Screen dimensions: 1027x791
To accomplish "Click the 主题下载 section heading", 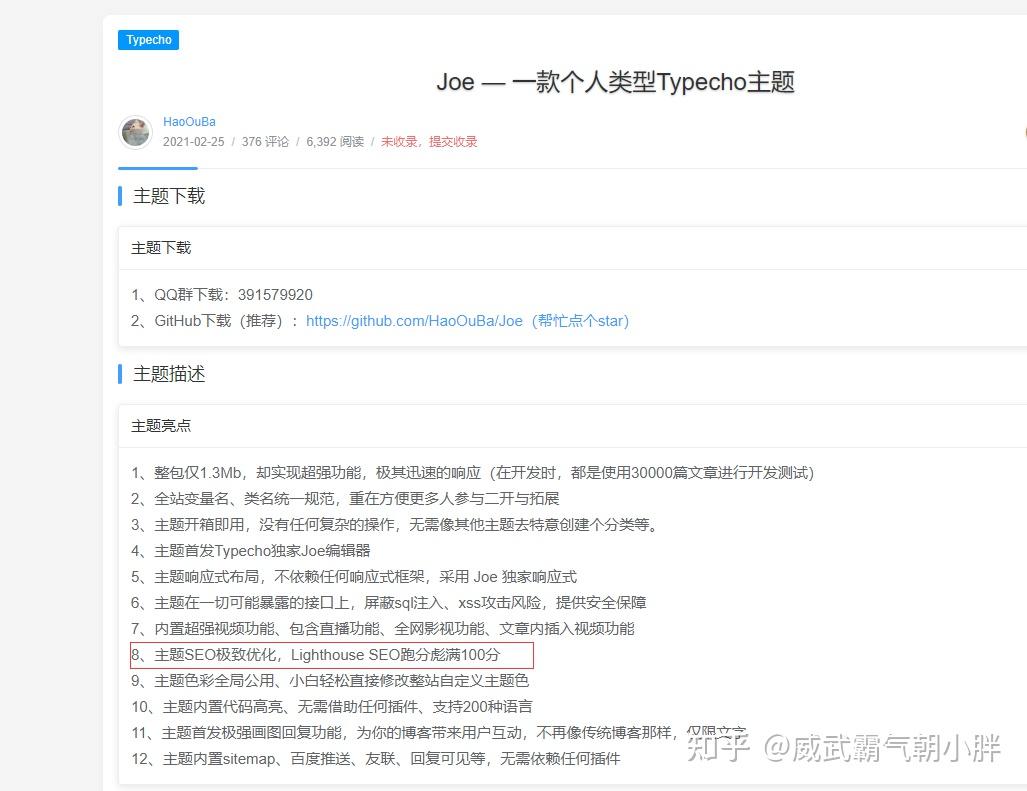I will [168, 196].
